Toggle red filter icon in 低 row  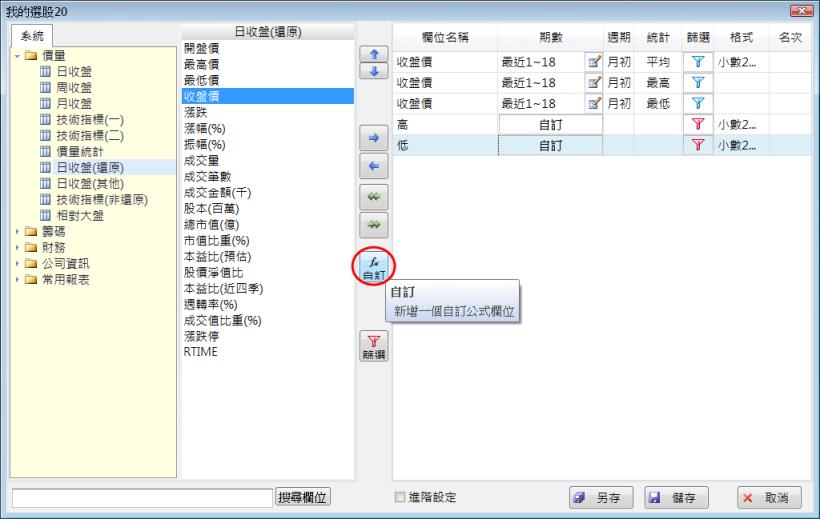tap(698, 145)
